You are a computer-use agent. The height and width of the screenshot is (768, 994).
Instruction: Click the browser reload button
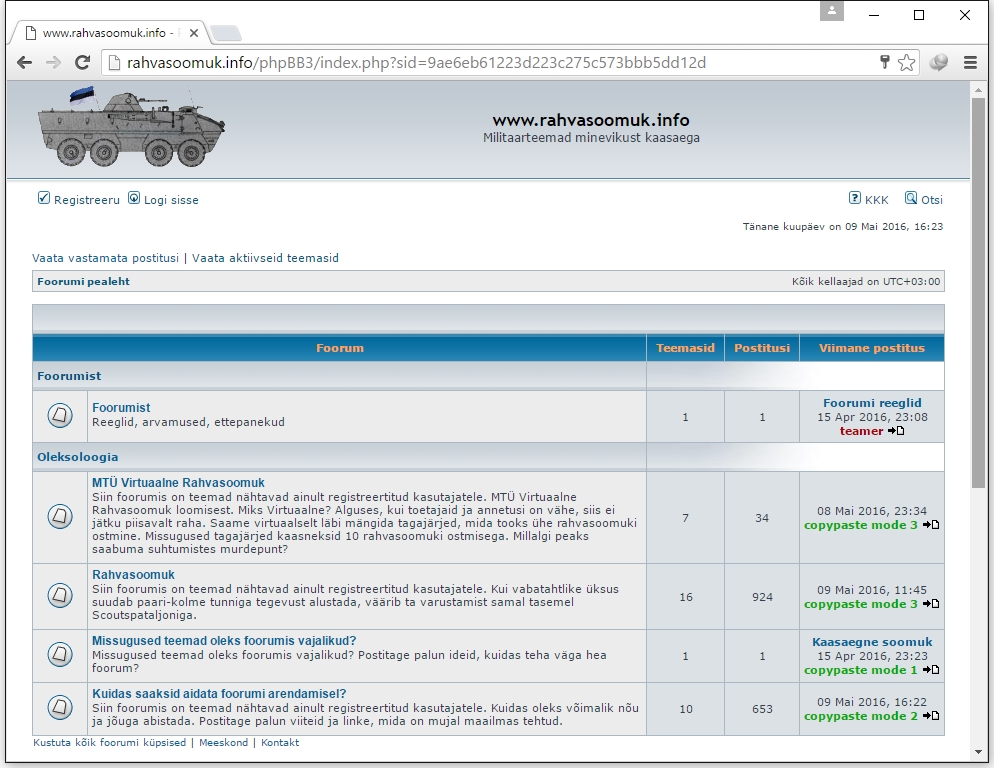[83, 63]
